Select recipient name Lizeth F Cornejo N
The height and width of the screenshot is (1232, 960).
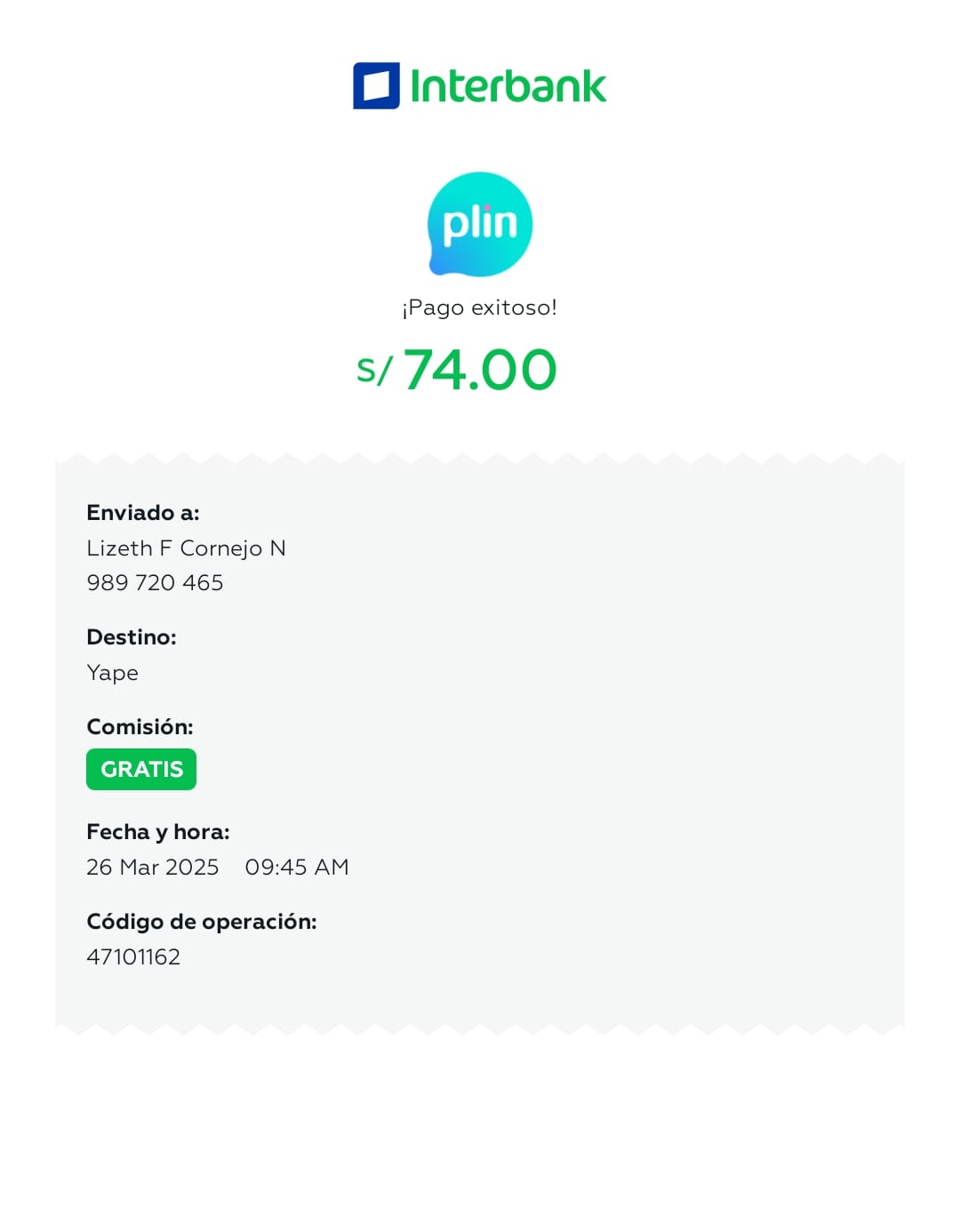186,548
